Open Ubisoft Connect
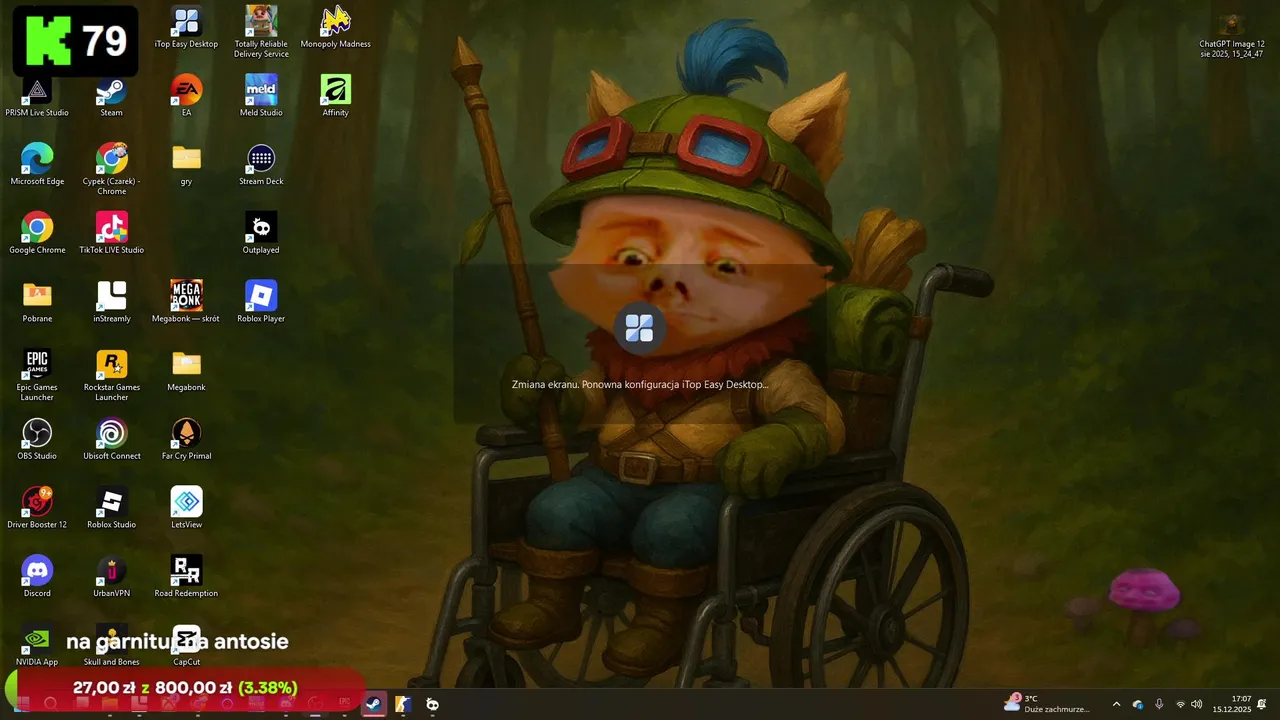 click(x=111, y=439)
